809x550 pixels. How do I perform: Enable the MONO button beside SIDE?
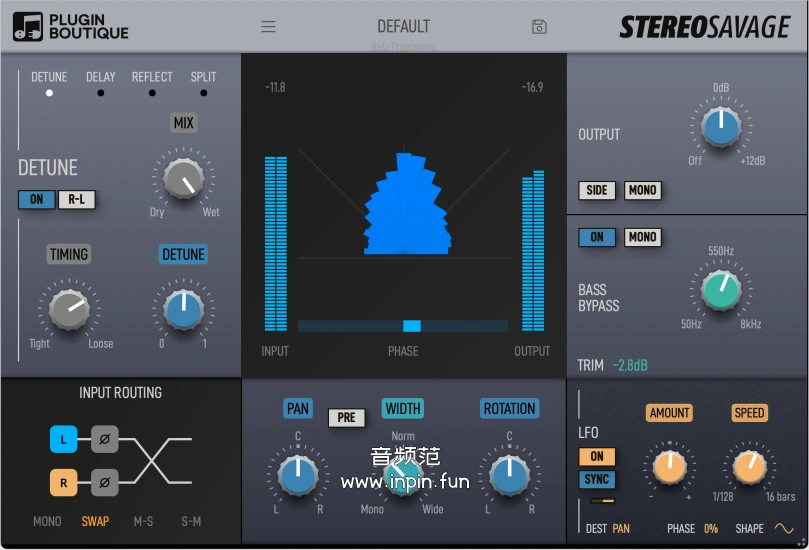click(642, 190)
